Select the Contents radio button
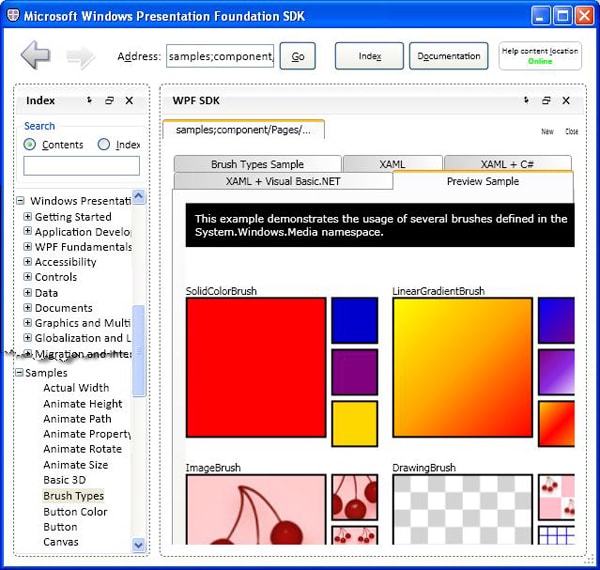The width and height of the screenshot is (600, 570). coord(30,144)
